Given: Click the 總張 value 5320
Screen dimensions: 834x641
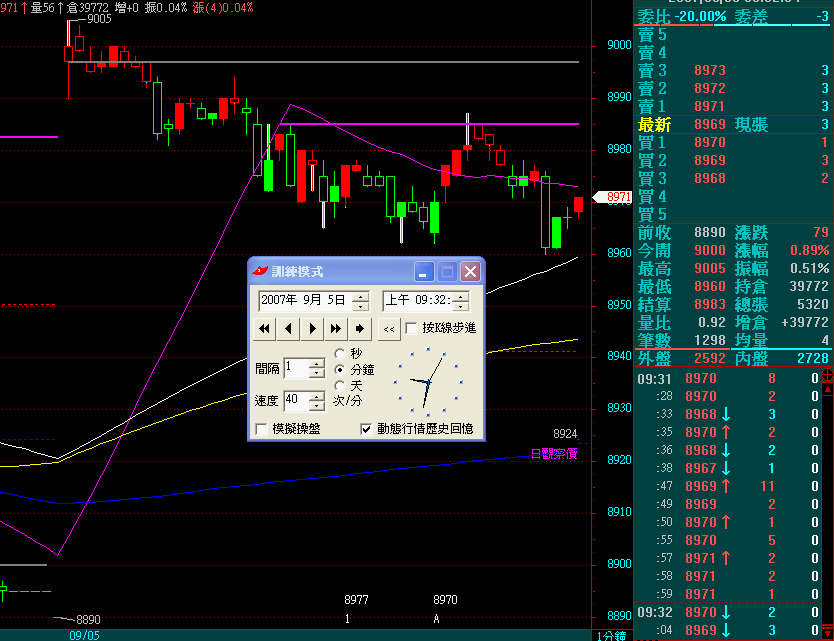Looking at the screenshot, I should pyautogui.click(x=813, y=304).
